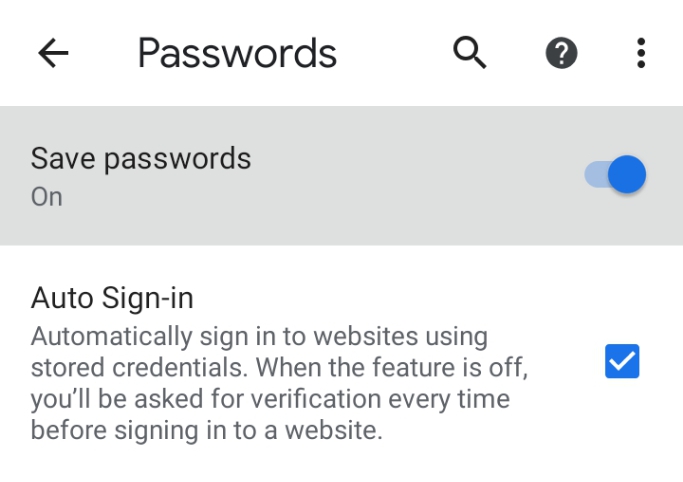Viewport: 683px width, 482px height.
Task: Click the light-blue track of the switch
Action: (596, 174)
